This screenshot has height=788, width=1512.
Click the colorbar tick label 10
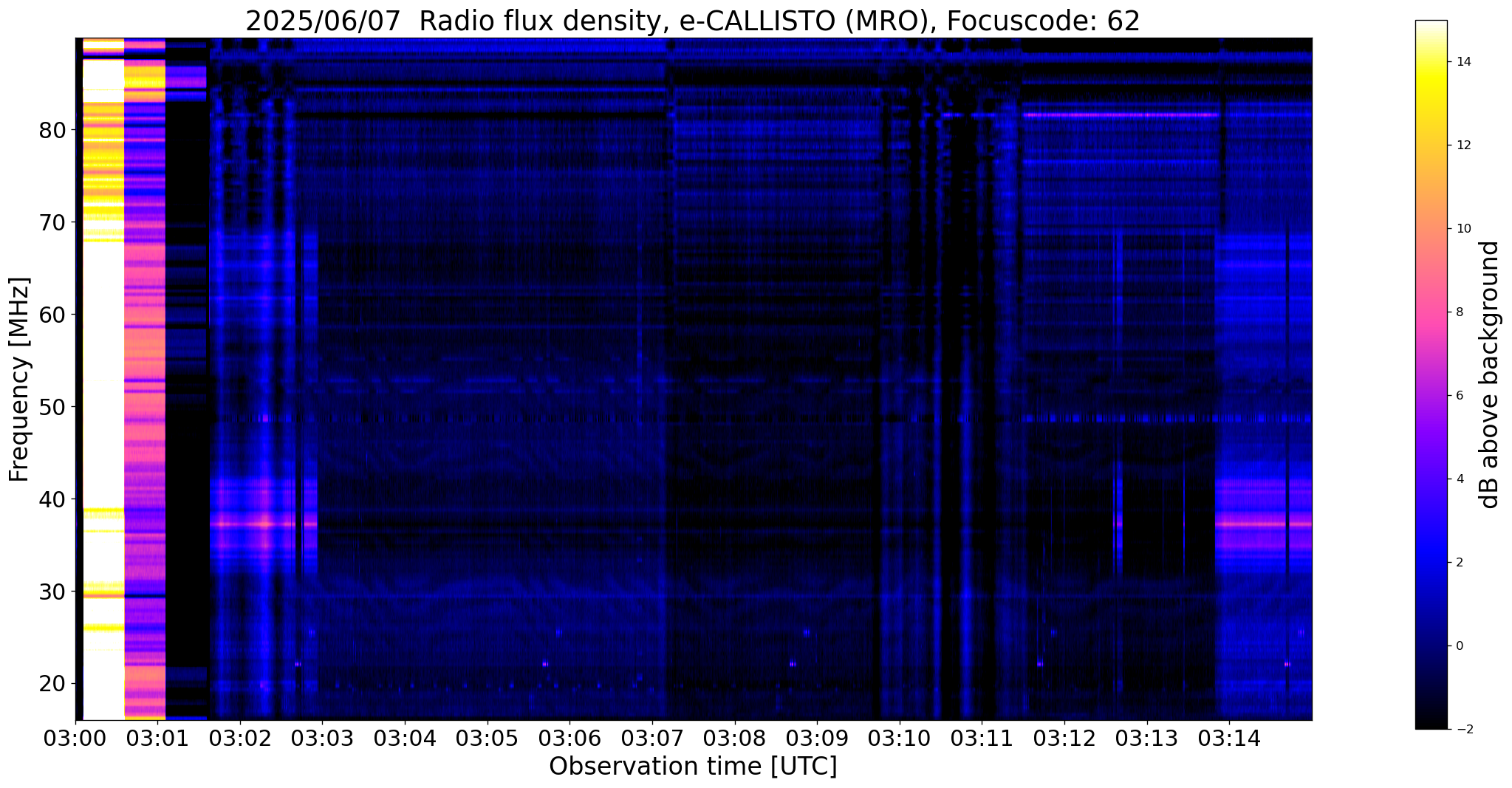1463,229
